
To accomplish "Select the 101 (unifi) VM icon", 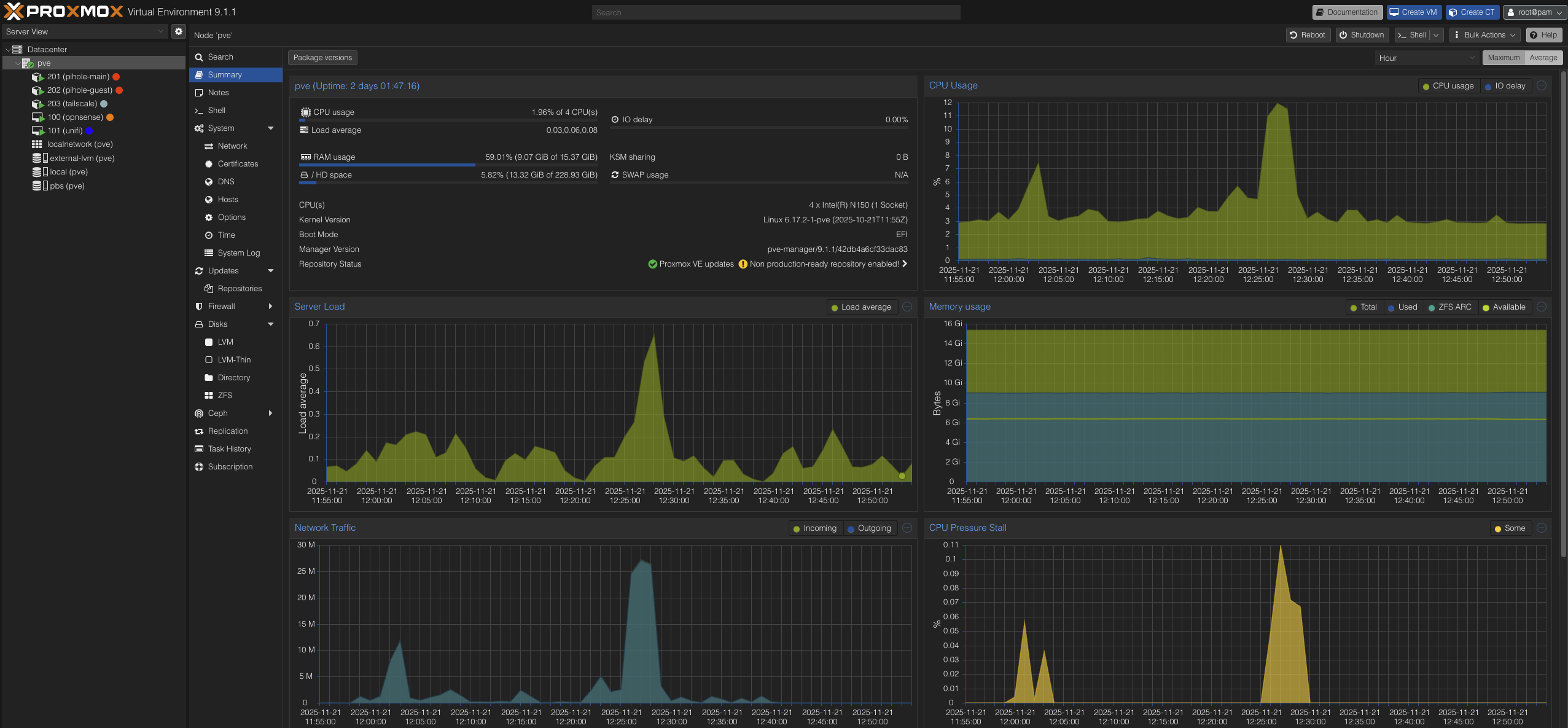I will 37,131.
